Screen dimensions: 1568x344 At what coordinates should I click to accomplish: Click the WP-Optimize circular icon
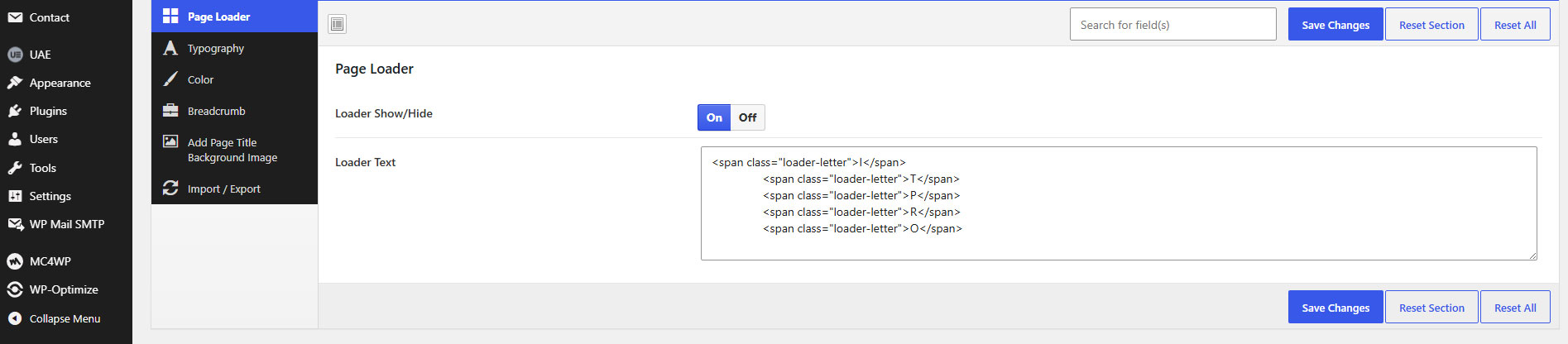coord(15,289)
